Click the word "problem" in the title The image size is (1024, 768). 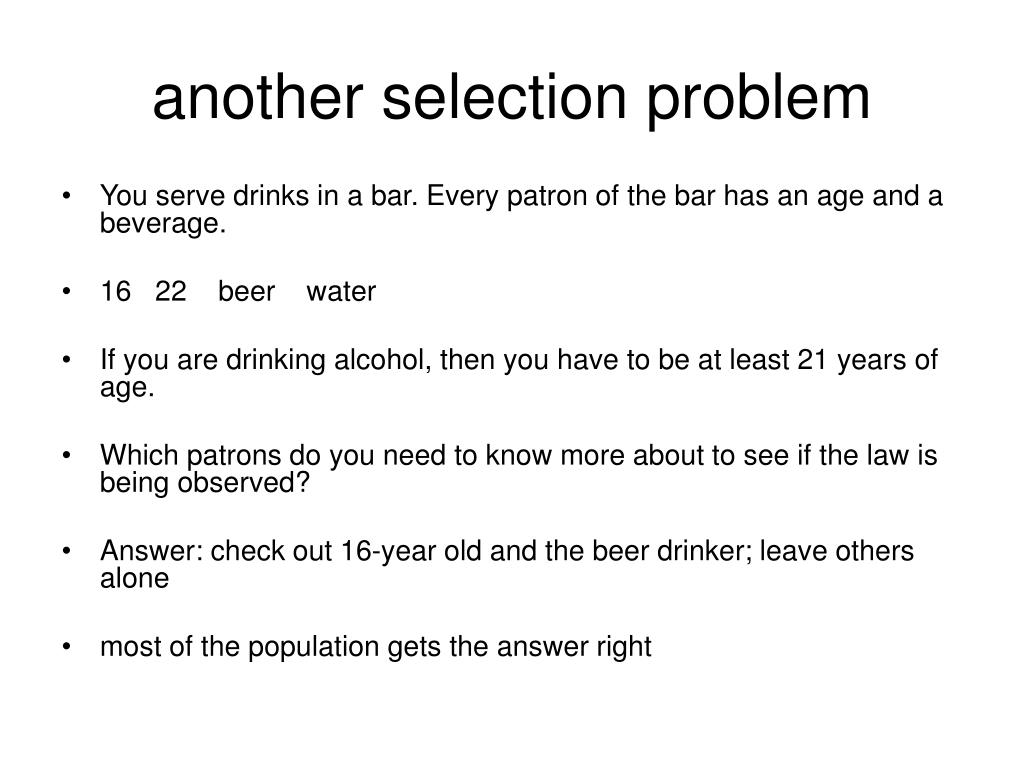[x=759, y=102]
